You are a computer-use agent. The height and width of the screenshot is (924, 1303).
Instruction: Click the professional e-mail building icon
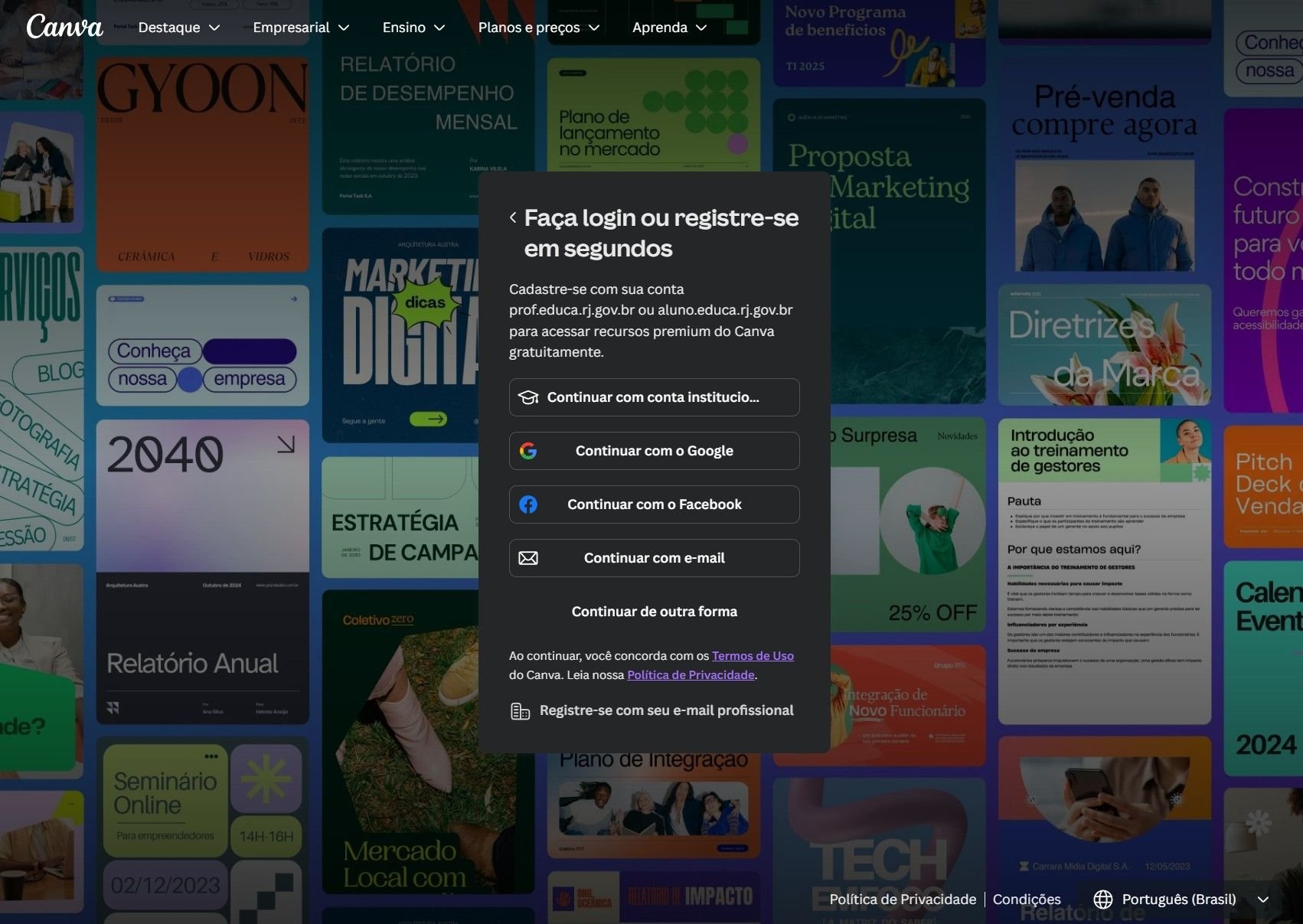tap(521, 711)
